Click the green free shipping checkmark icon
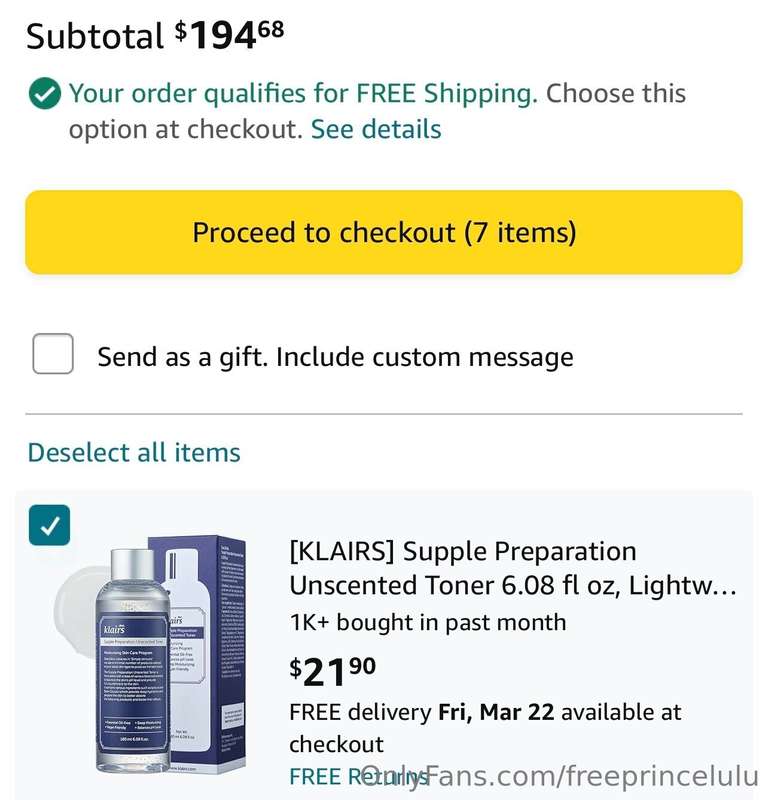Image resolution: width=768 pixels, height=800 pixels. [45, 94]
